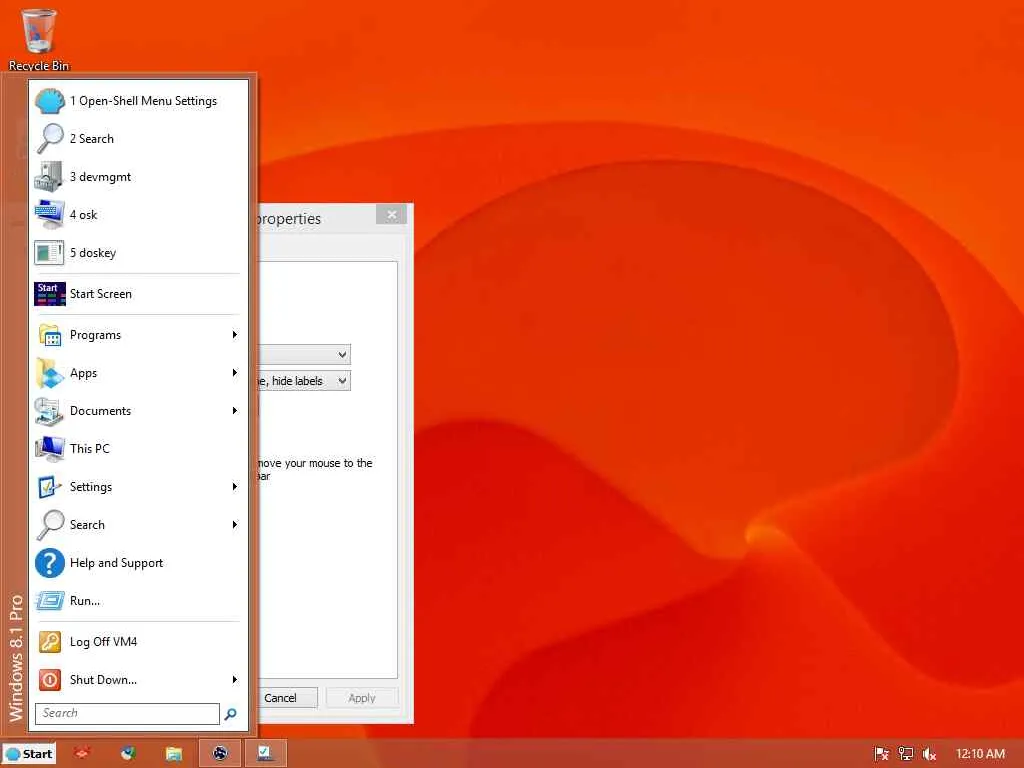Expand the Apps submenu arrow
The image size is (1024, 768).
(234, 372)
